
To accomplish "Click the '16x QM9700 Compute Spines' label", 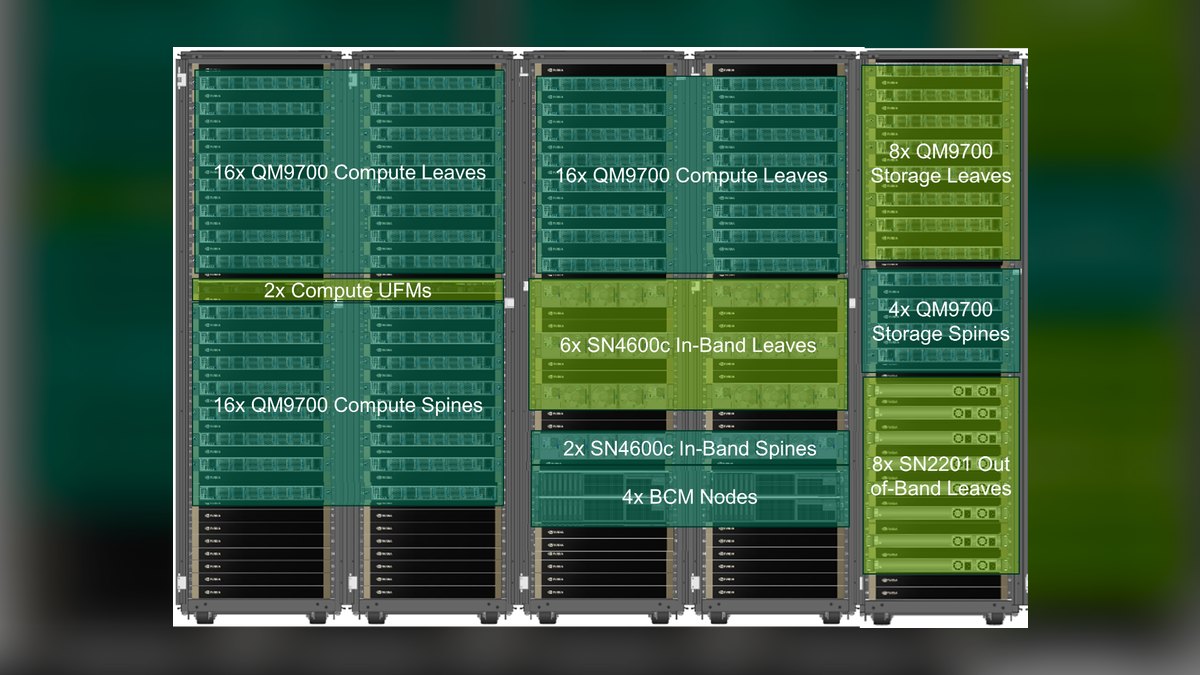I will [x=348, y=406].
